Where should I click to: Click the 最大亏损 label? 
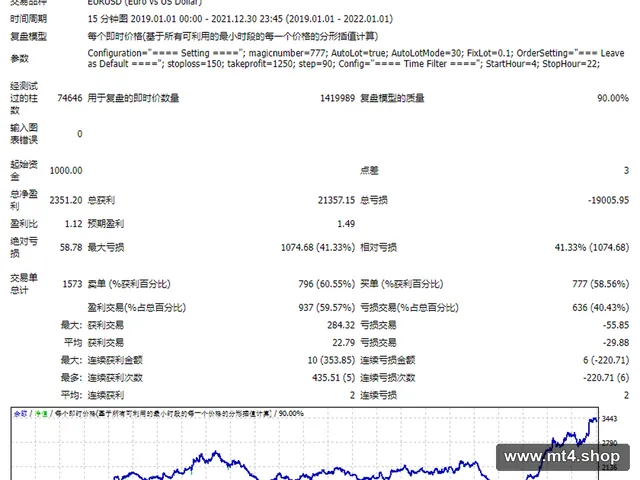(105, 247)
